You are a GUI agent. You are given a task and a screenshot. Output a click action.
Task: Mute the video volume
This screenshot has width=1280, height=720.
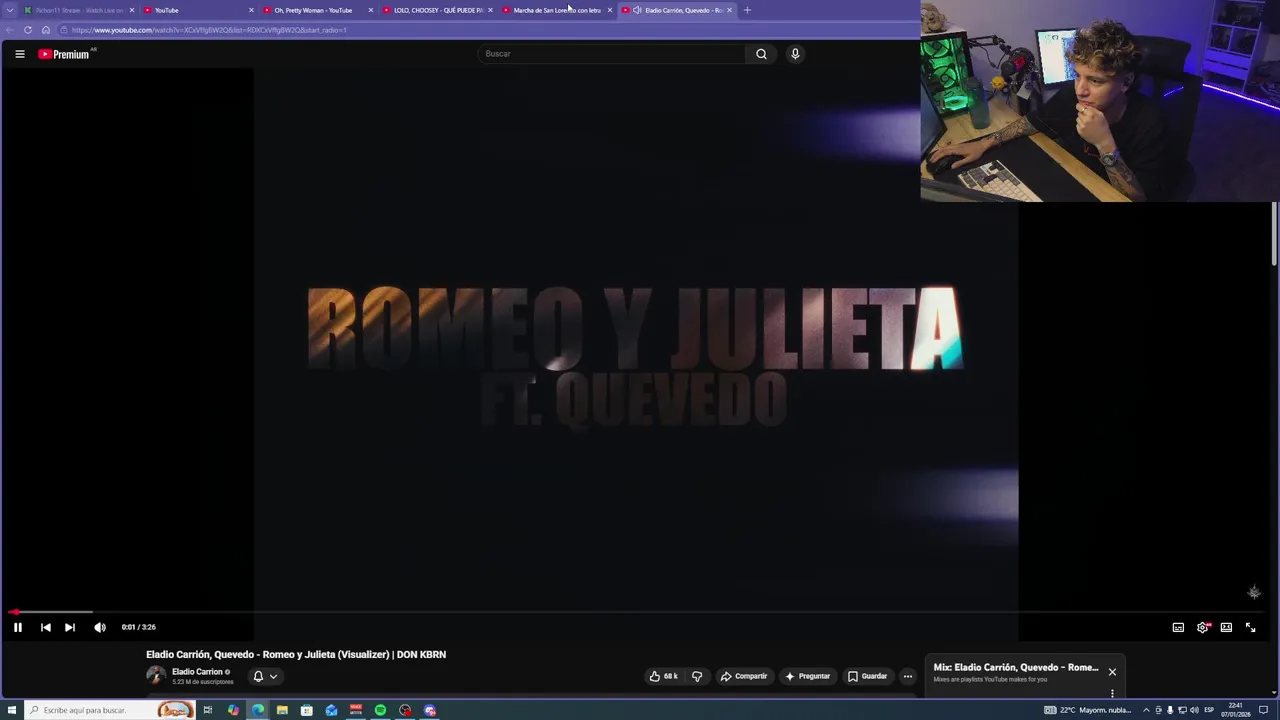(100, 627)
